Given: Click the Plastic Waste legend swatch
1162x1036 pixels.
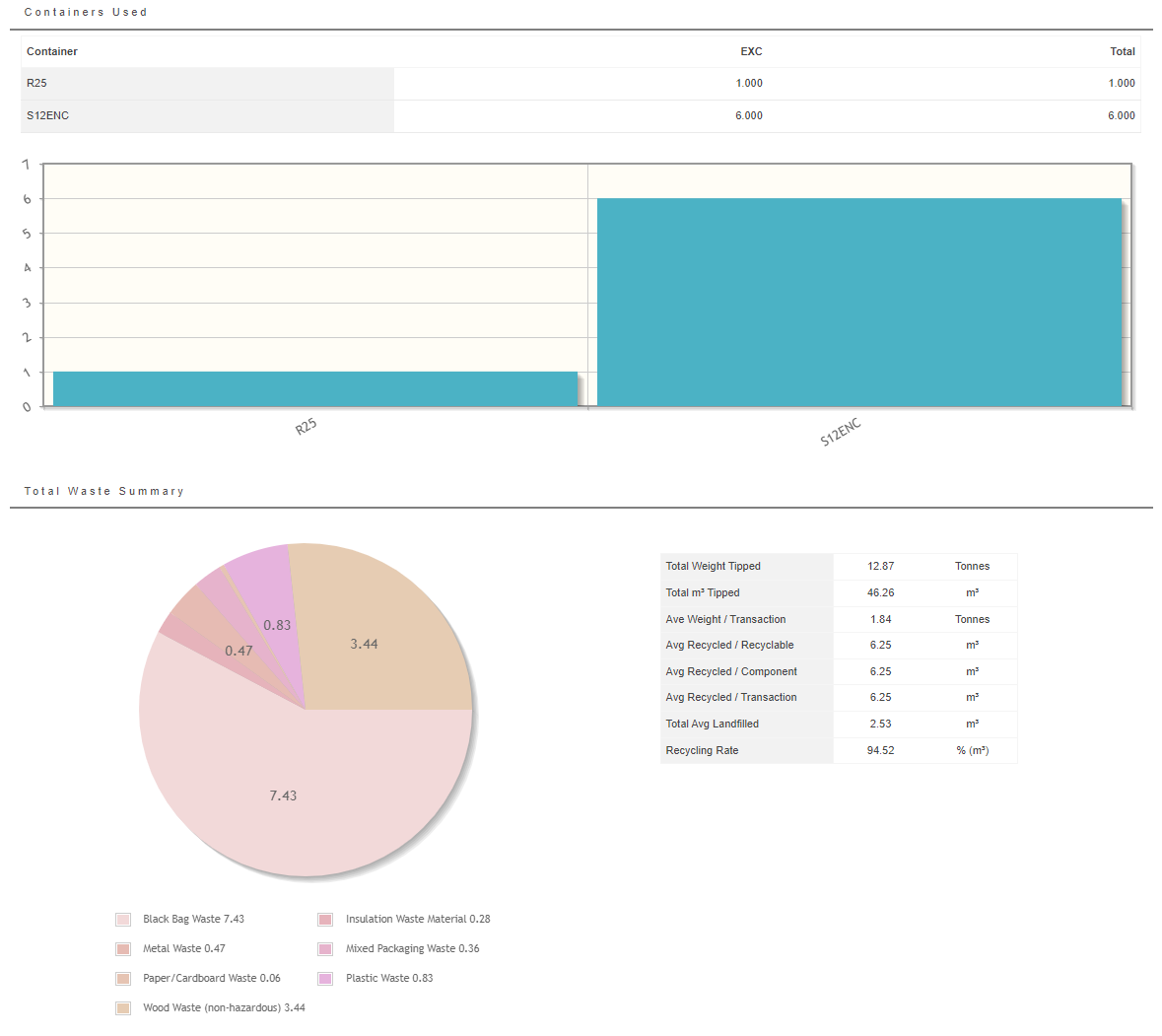Looking at the screenshot, I should [325, 979].
